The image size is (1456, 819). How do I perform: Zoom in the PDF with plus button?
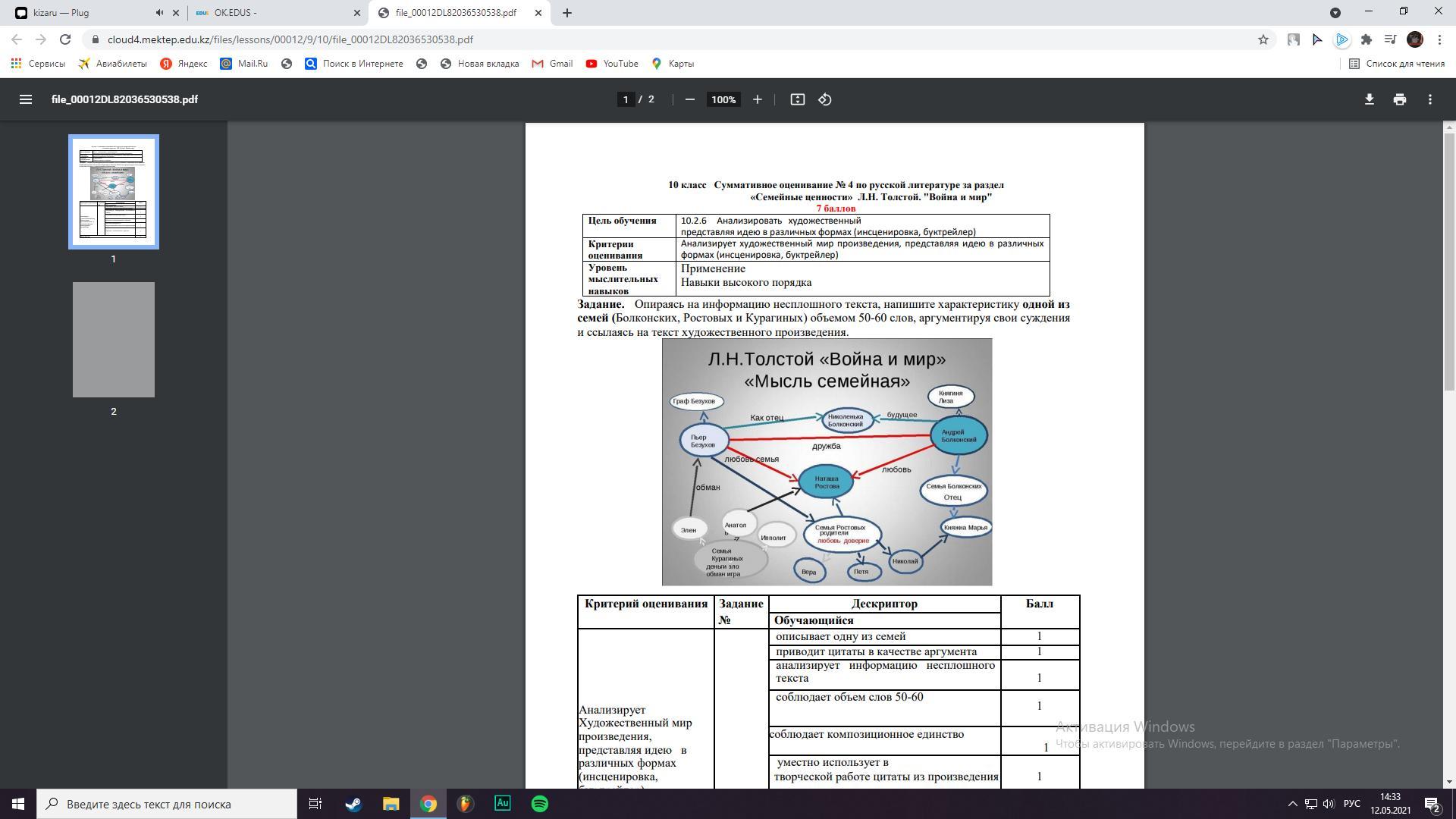[x=757, y=99]
